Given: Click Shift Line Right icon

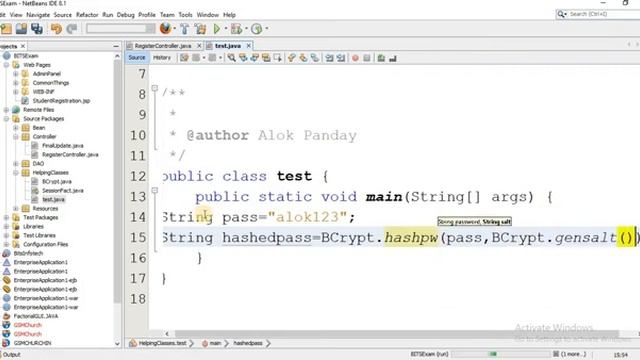Looking at the screenshot, I should tap(340, 58).
